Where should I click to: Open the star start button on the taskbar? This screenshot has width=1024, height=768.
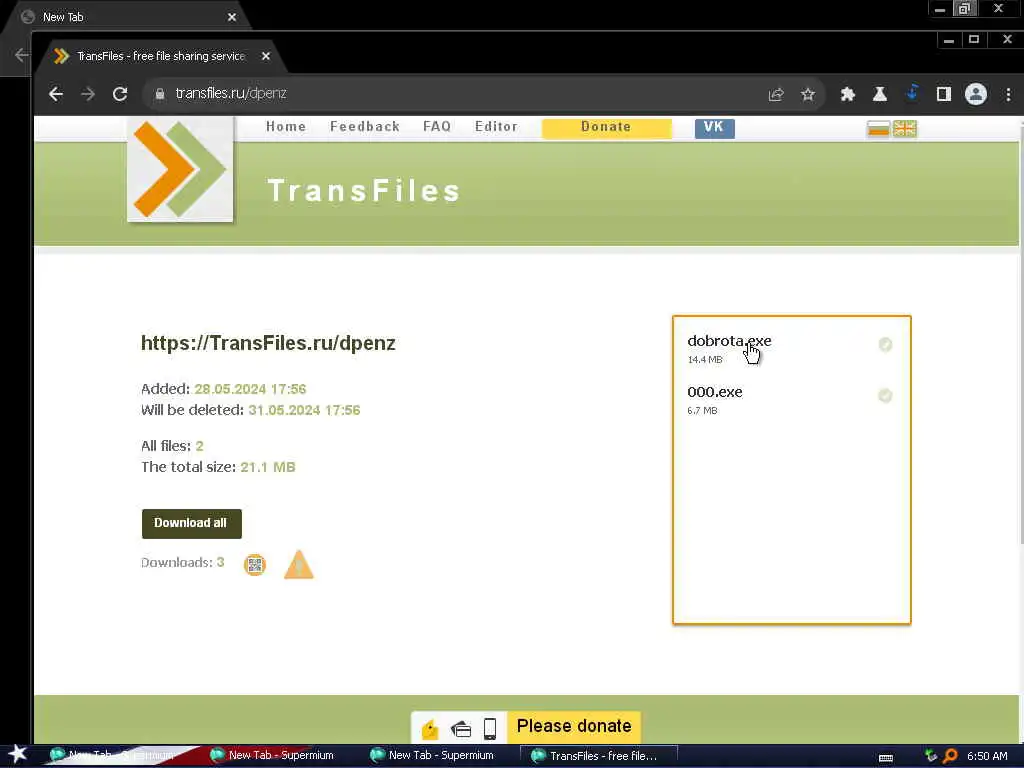17,754
